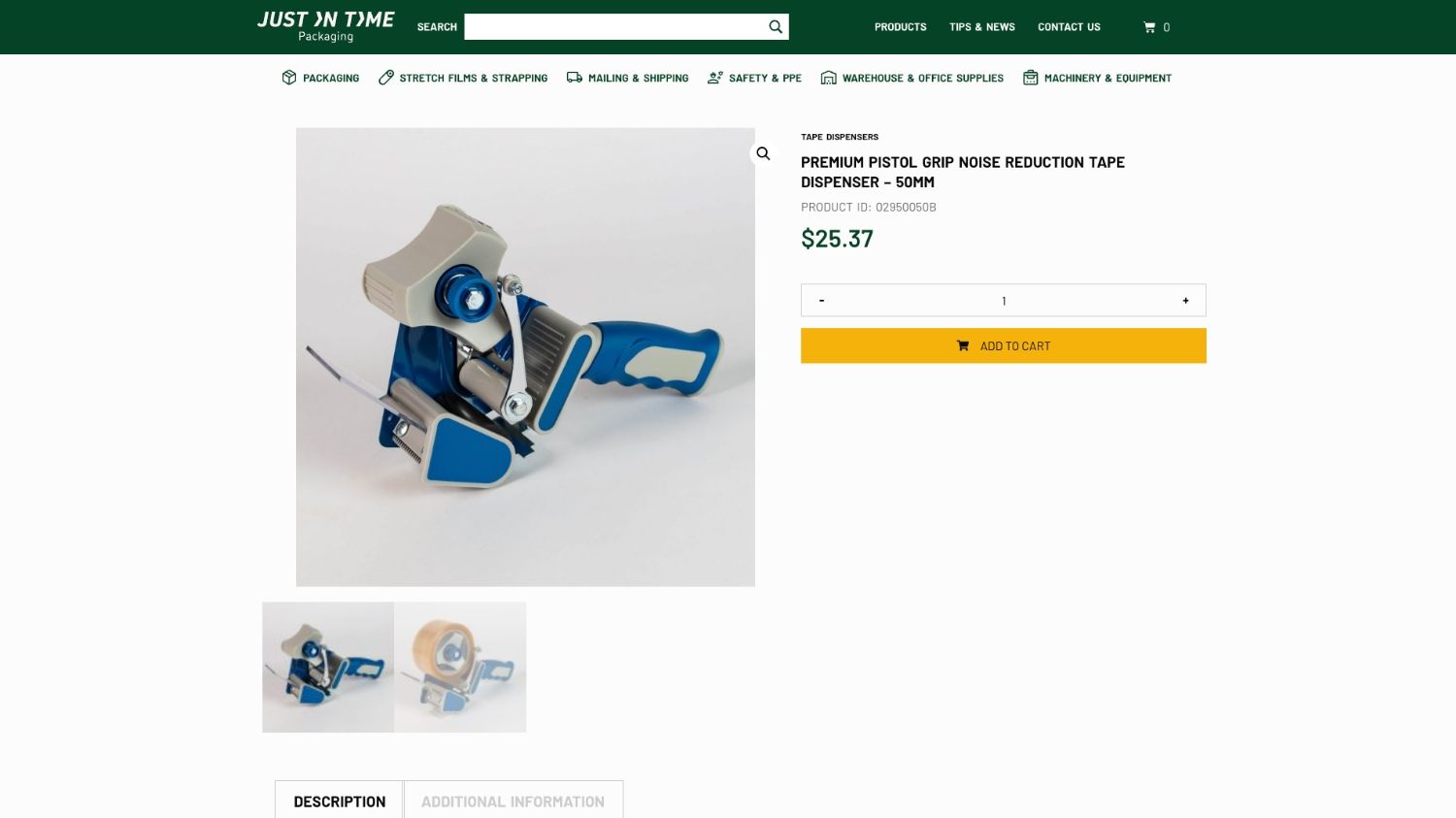This screenshot has width=1456, height=818.
Task: Click the image zoom magnifier icon
Action: (x=763, y=153)
